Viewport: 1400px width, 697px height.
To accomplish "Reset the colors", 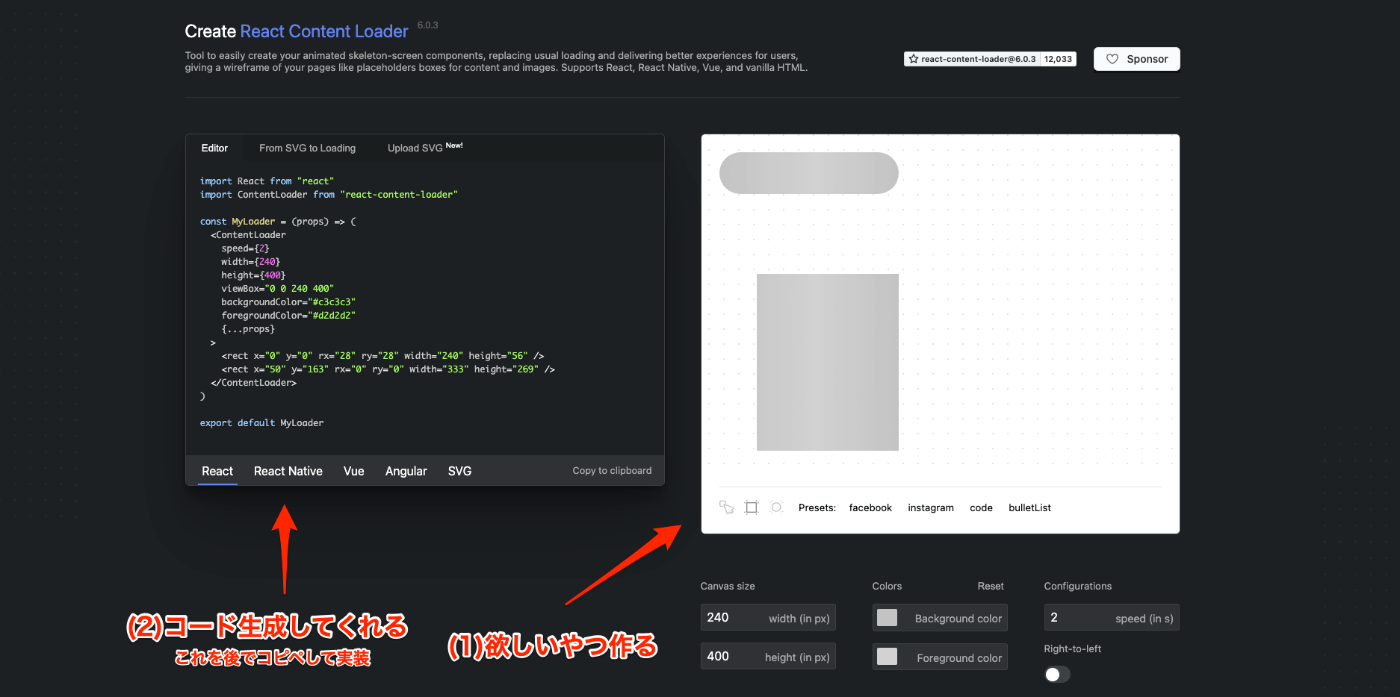I will [x=991, y=586].
